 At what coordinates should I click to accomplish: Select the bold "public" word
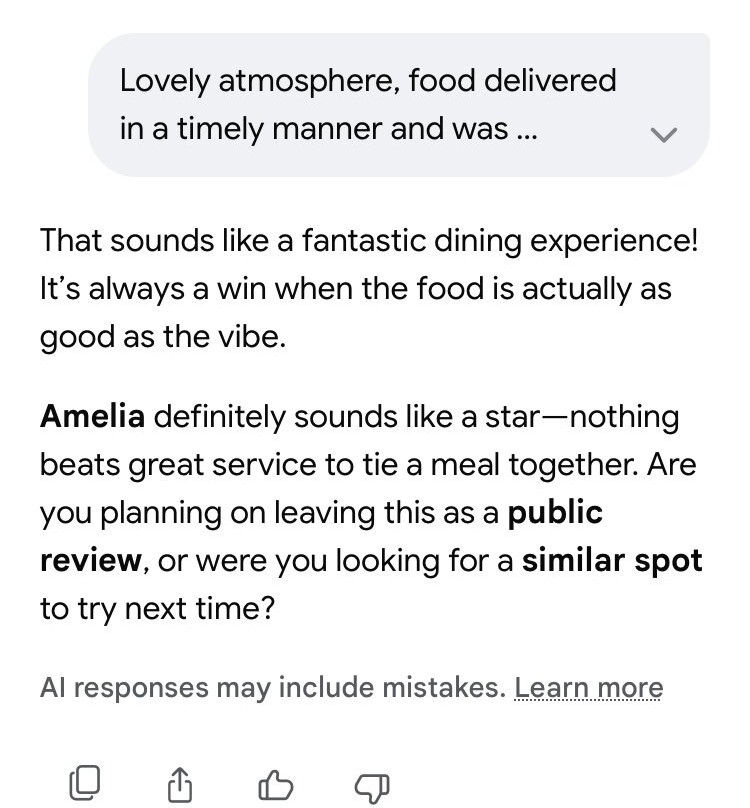[x=555, y=513]
